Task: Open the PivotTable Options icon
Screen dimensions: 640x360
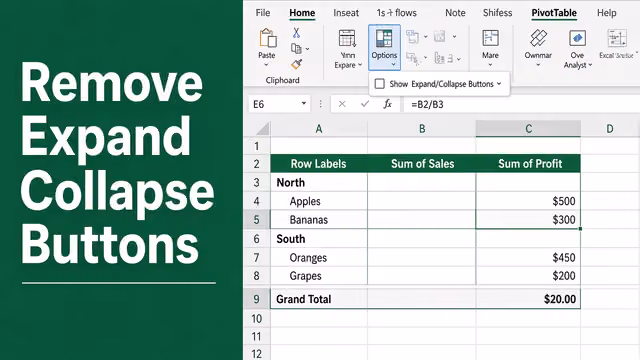Action: (384, 39)
